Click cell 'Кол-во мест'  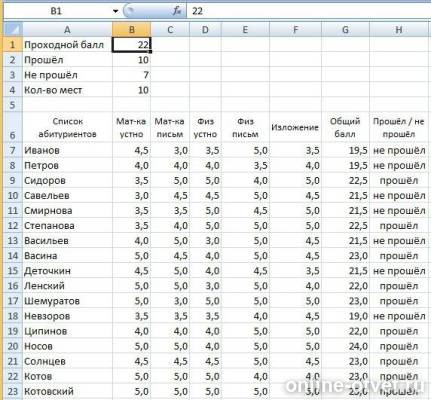(67, 90)
